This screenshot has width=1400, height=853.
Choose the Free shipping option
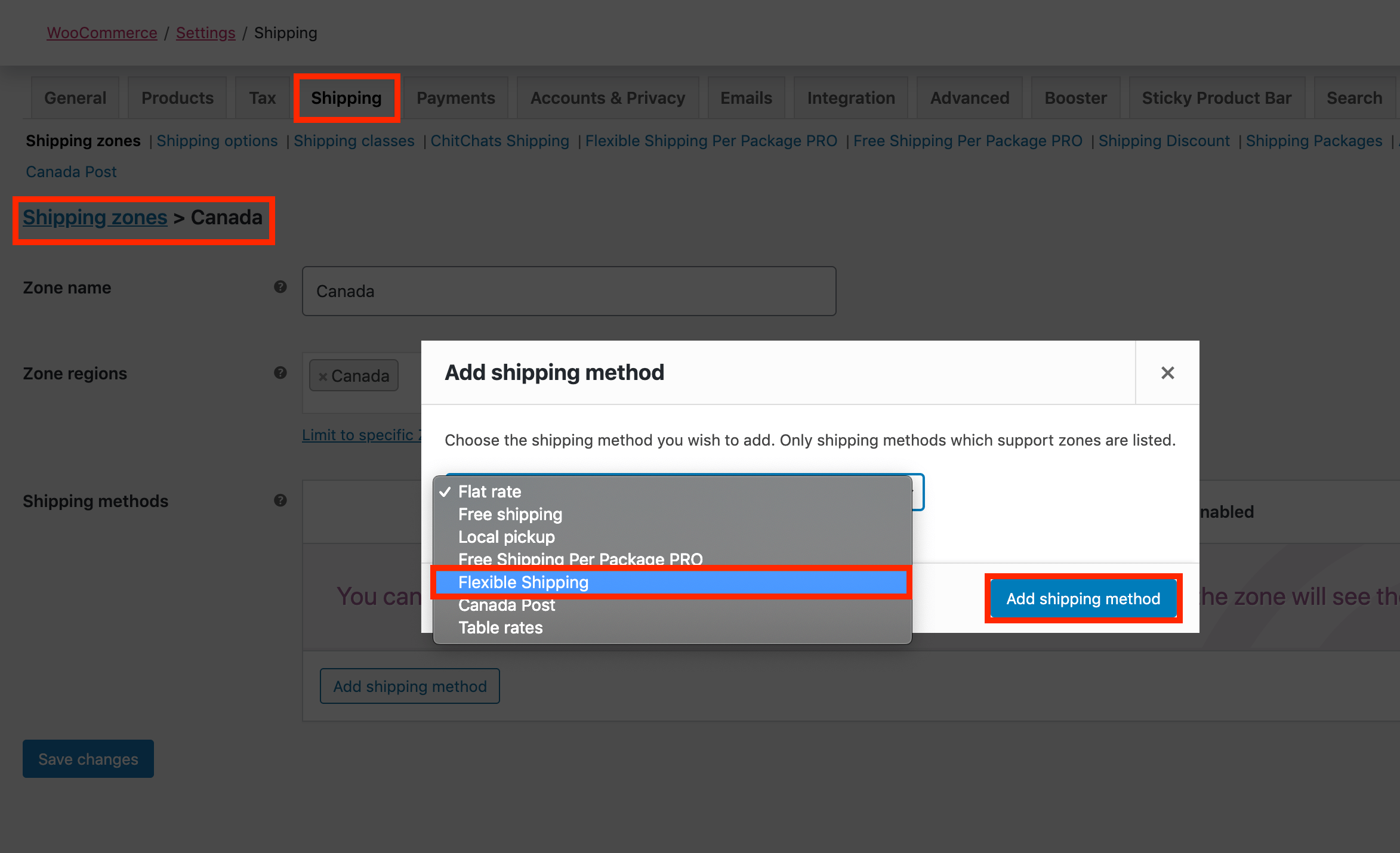(x=510, y=514)
